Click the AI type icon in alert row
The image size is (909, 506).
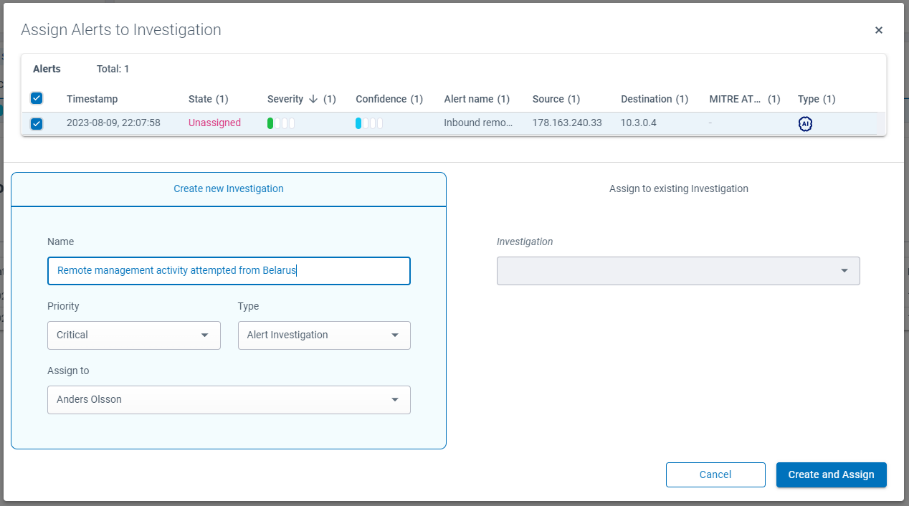click(x=805, y=123)
